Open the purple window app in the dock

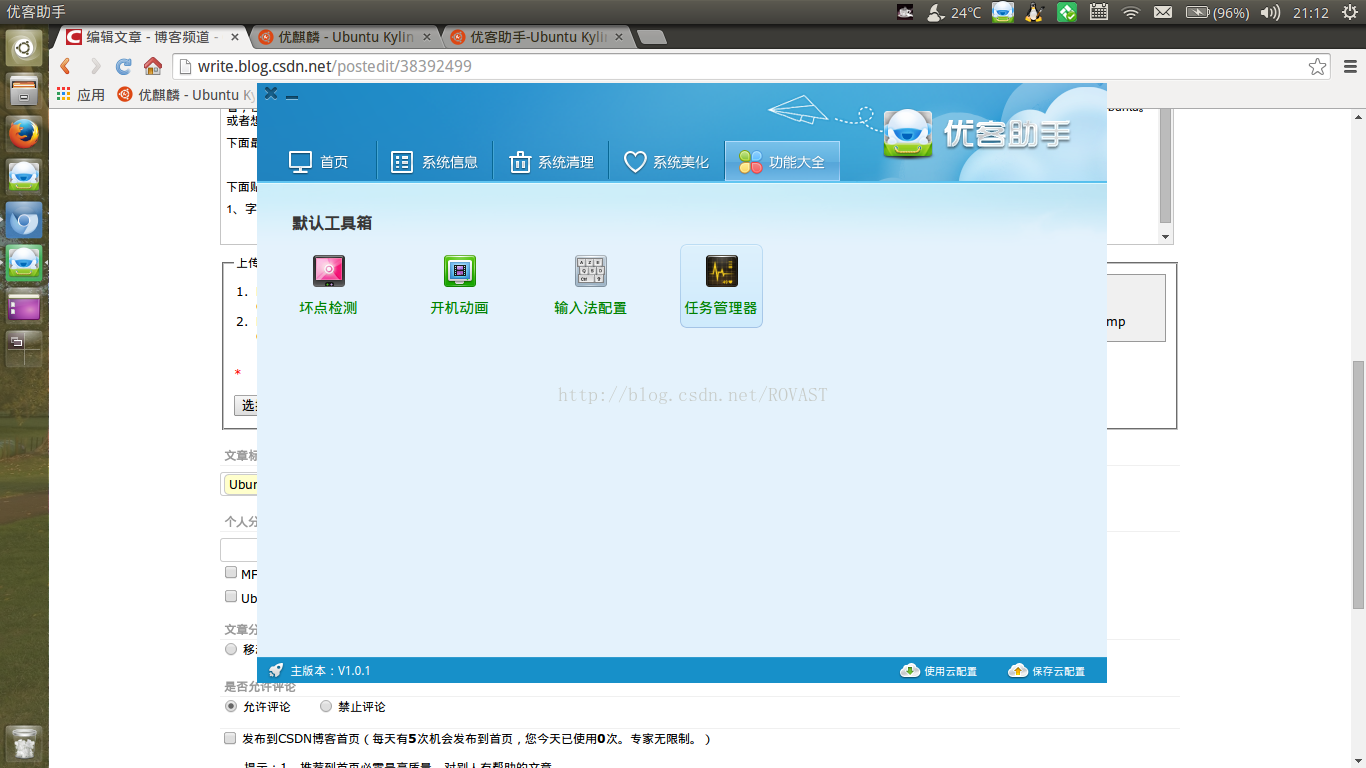point(24,306)
